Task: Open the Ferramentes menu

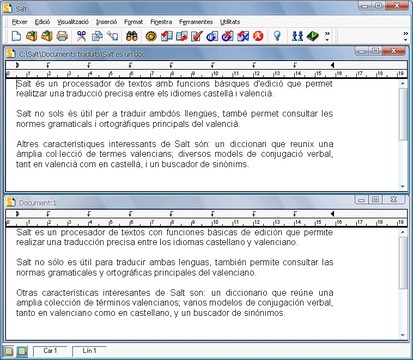Action: [196, 22]
